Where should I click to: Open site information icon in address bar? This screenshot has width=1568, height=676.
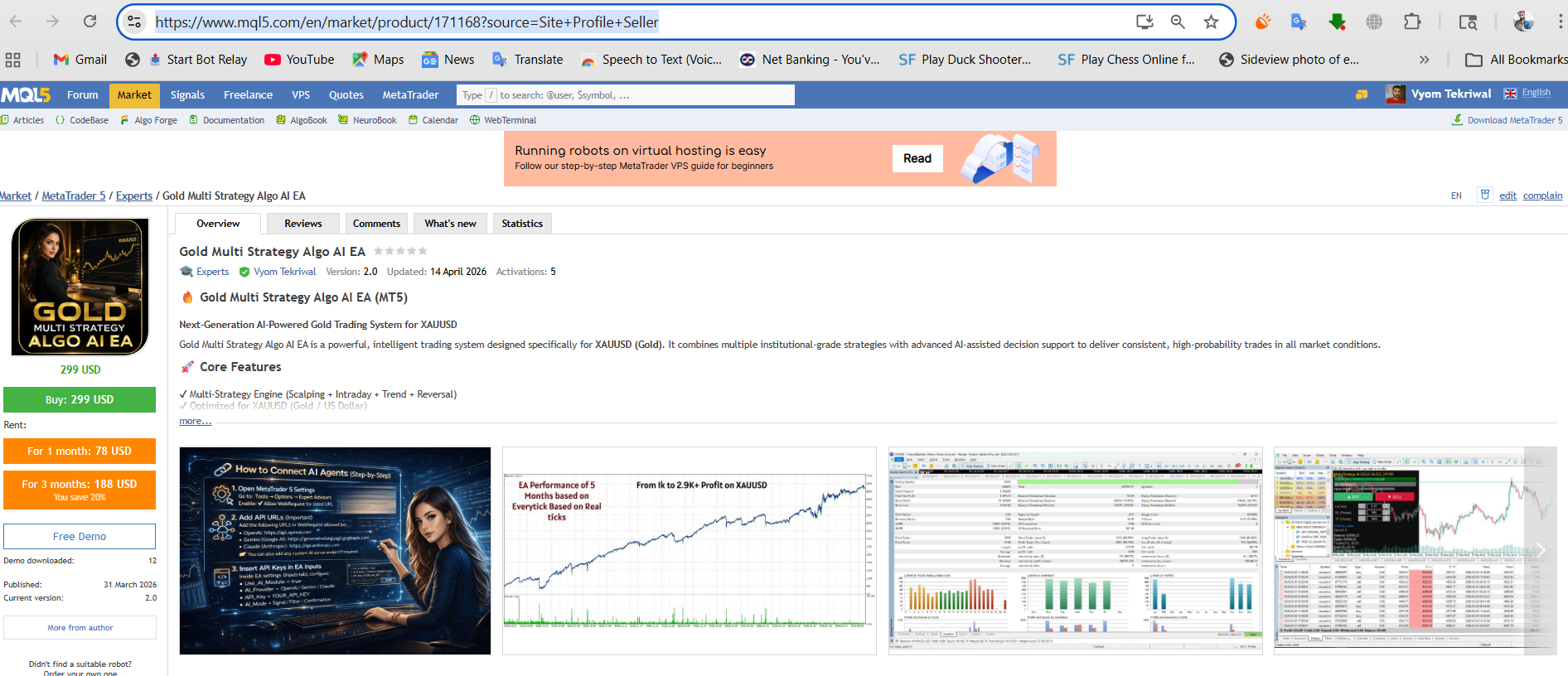(134, 22)
